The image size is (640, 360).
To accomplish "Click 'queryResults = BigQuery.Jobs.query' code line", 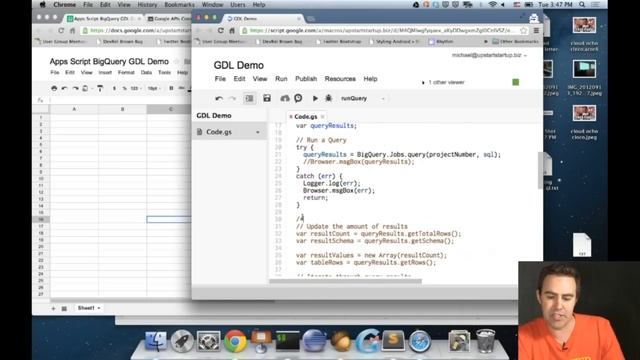I will pos(402,155).
